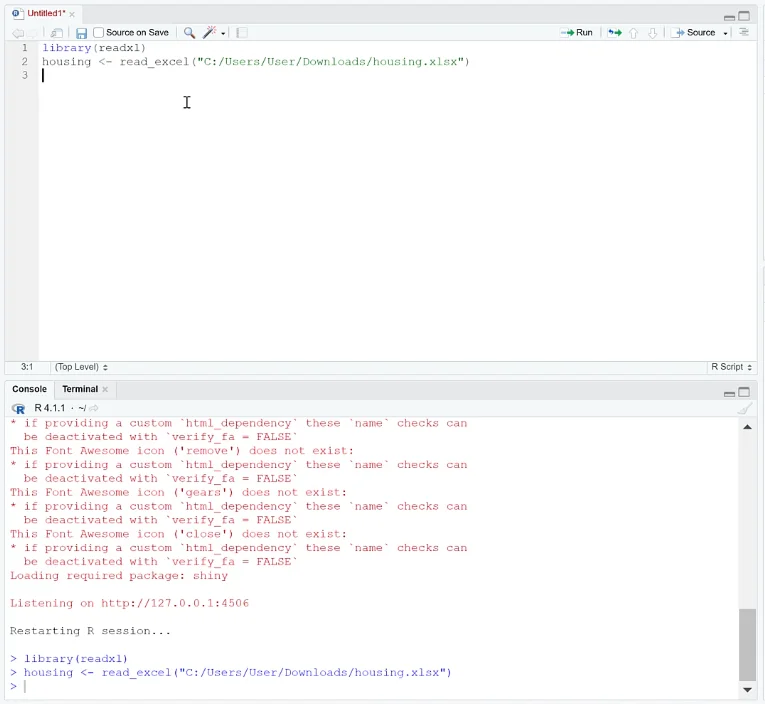The image size is (765, 704).
Task: Show document in new window
Action: pyautogui.click(x=57, y=33)
